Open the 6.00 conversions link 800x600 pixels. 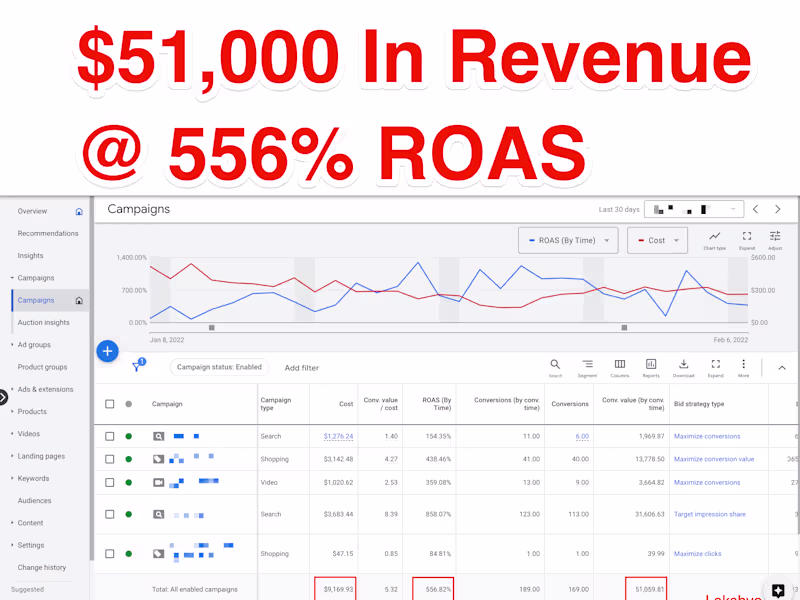582,436
